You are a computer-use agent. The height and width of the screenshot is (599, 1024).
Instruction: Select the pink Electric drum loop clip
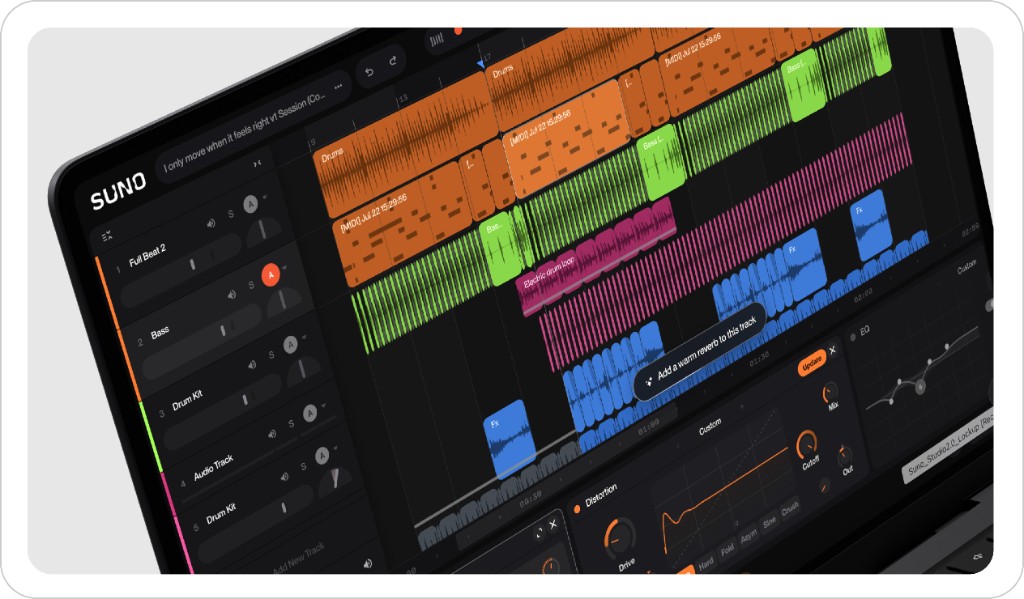(x=595, y=255)
